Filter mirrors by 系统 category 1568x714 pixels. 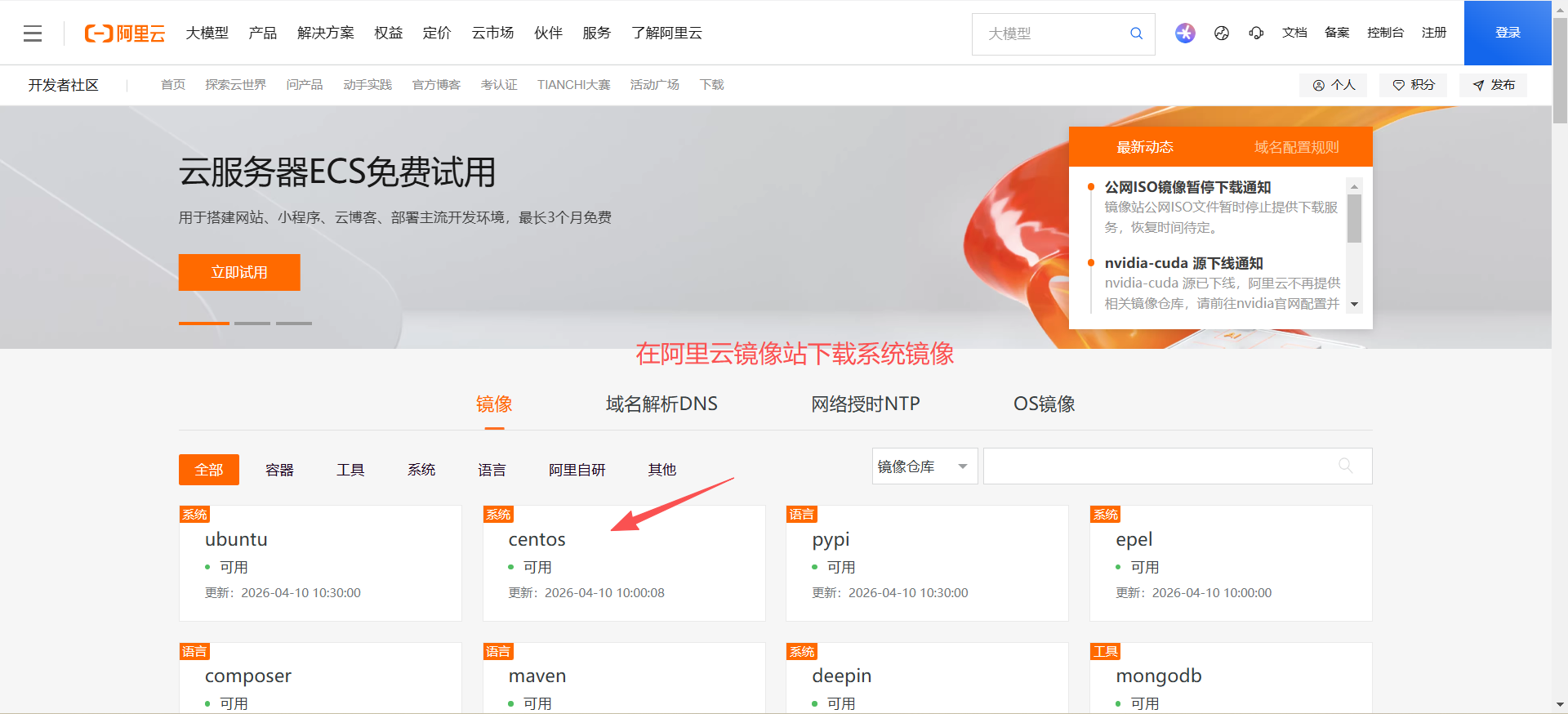(421, 470)
